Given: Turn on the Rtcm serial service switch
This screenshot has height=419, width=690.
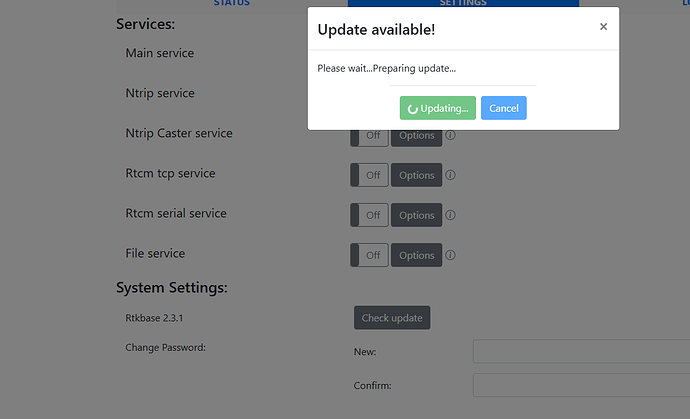Looking at the screenshot, I should pos(369,215).
